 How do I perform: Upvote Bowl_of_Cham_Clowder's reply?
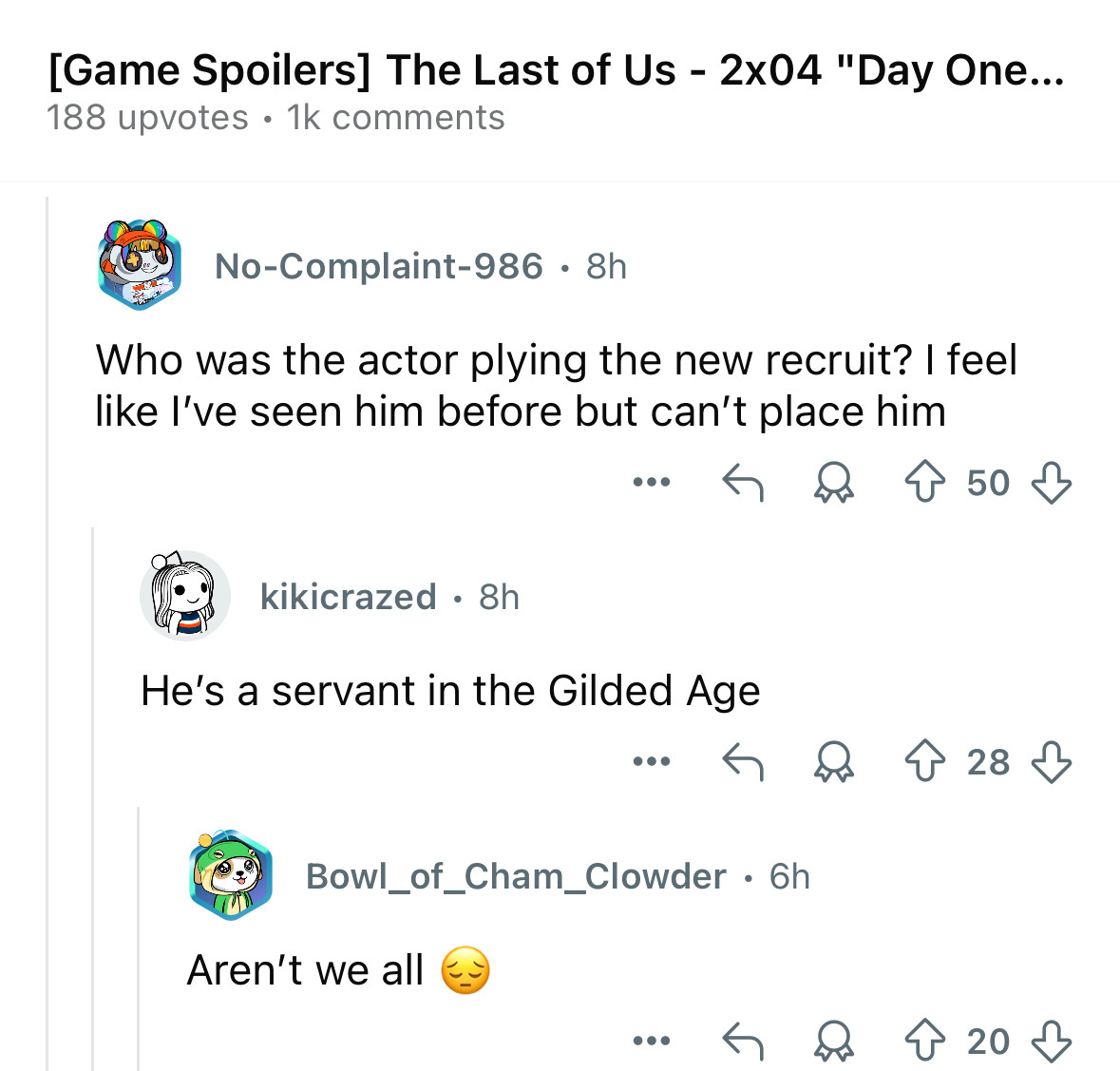coord(925,1041)
